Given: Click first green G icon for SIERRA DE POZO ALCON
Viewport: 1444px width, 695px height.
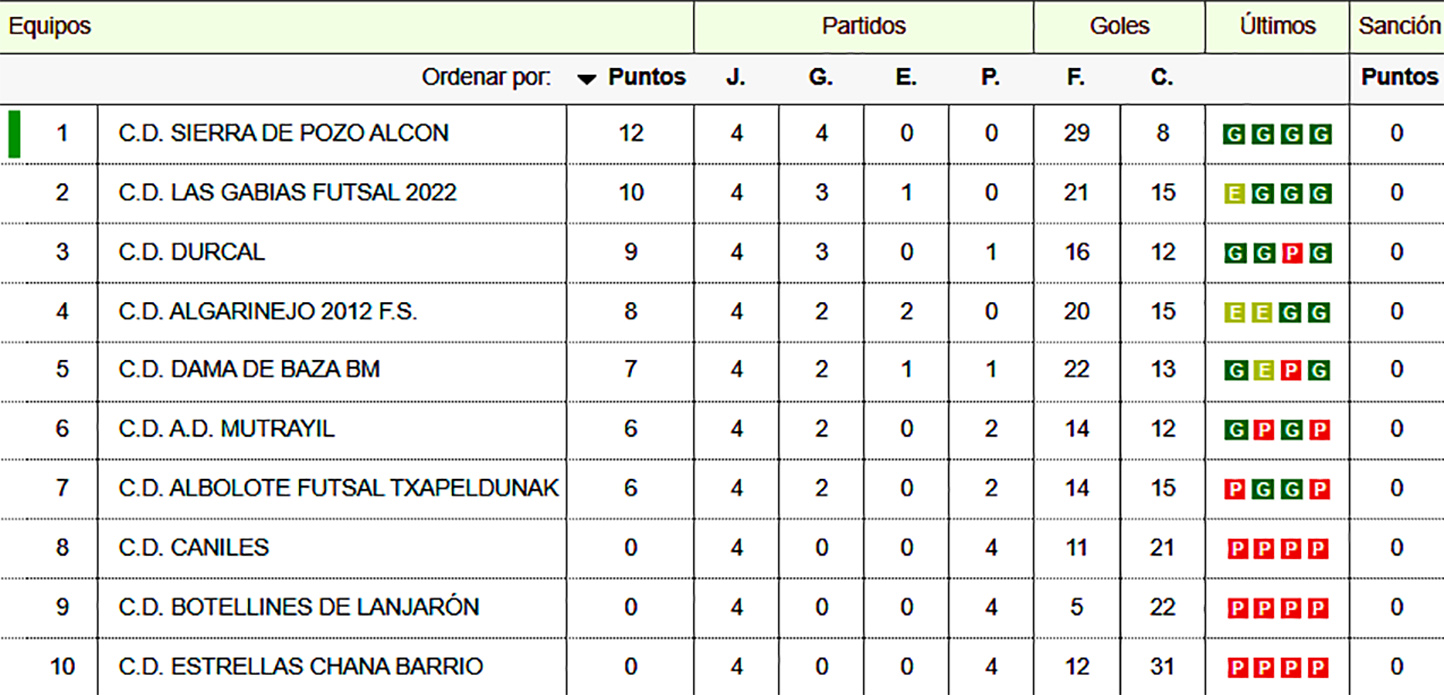Looking at the screenshot, I should pyautogui.click(x=1235, y=135).
